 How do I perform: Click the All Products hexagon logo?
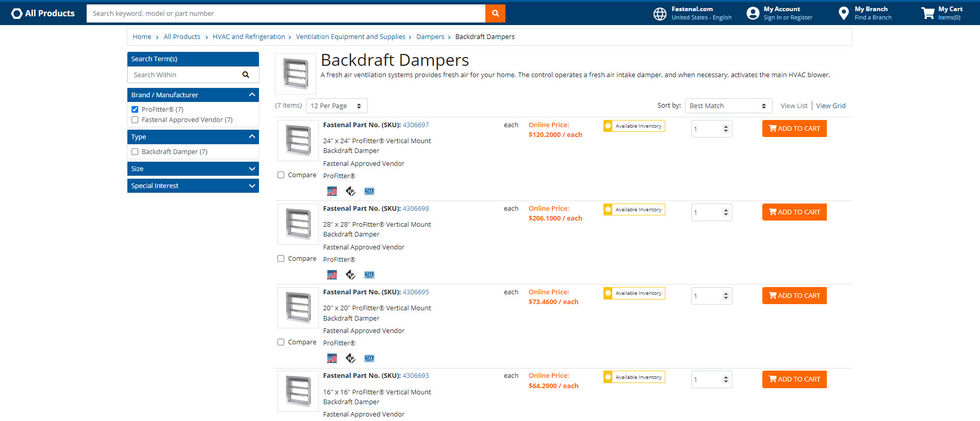click(17, 13)
